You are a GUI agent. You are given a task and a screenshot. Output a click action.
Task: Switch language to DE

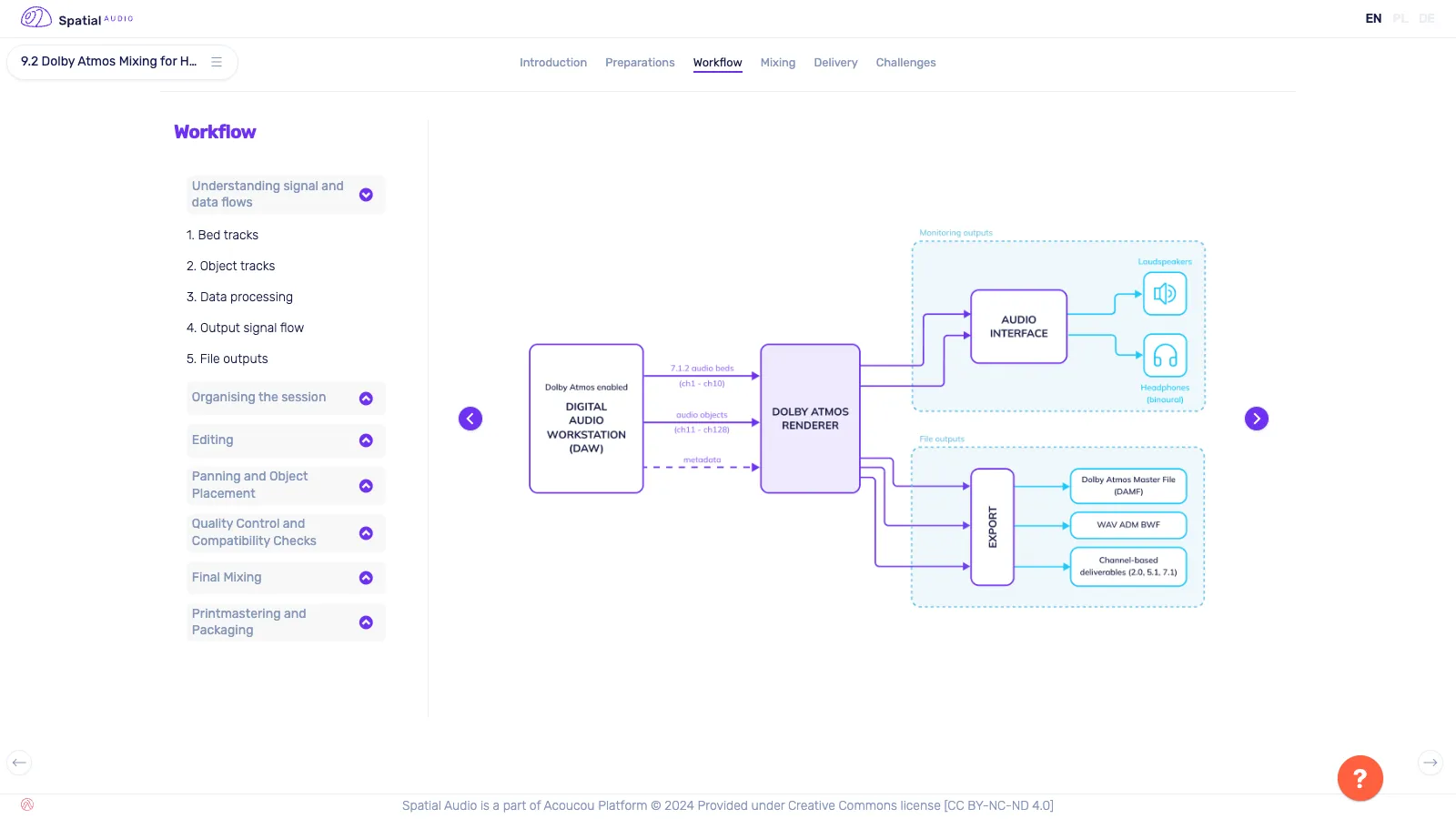pos(1426,18)
